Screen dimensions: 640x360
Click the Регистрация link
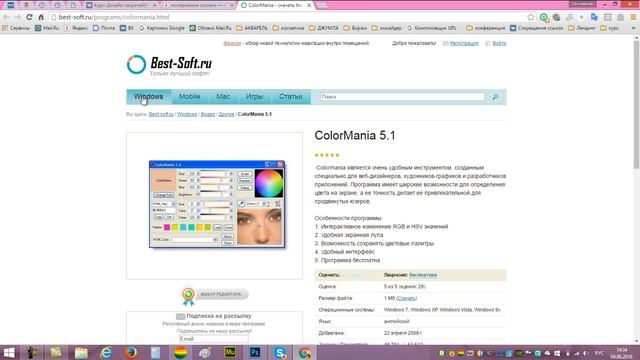pyautogui.click(x=464, y=43)
